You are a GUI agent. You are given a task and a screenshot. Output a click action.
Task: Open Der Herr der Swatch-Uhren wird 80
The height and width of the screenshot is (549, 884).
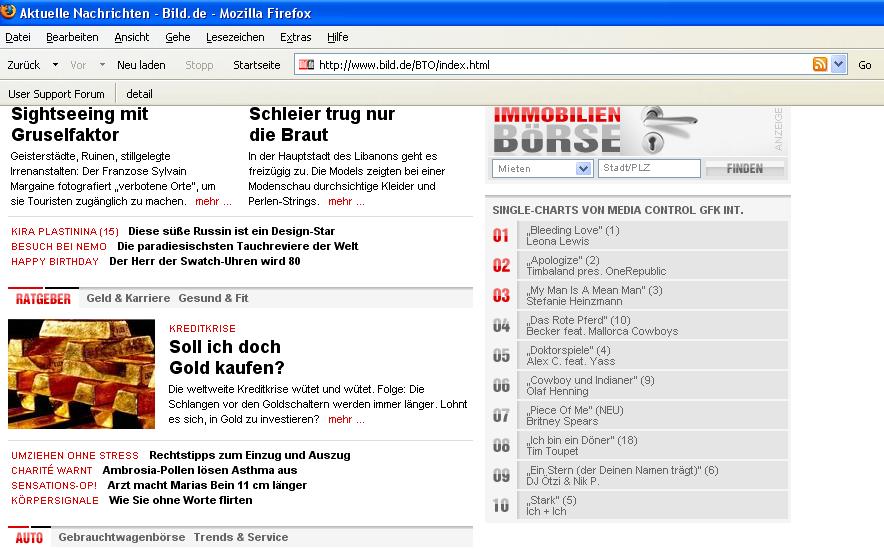(x=205, y=261)
